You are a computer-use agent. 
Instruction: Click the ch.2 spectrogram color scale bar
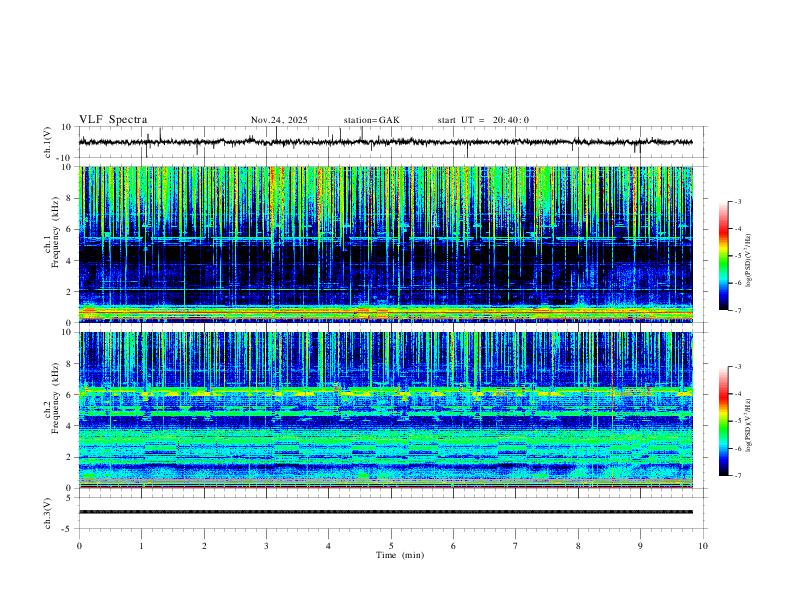pos(723,421)
